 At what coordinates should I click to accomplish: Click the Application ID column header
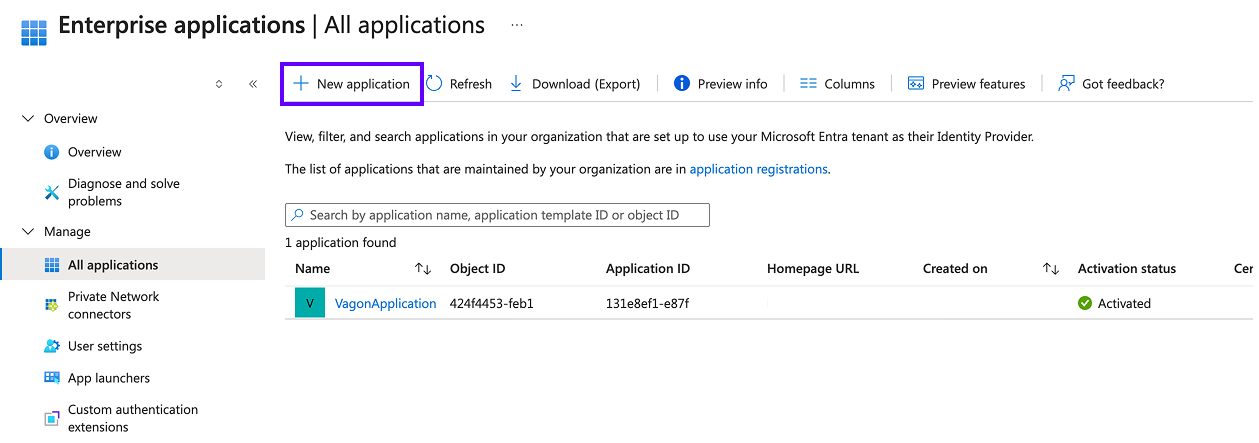(x=648, y=269)
